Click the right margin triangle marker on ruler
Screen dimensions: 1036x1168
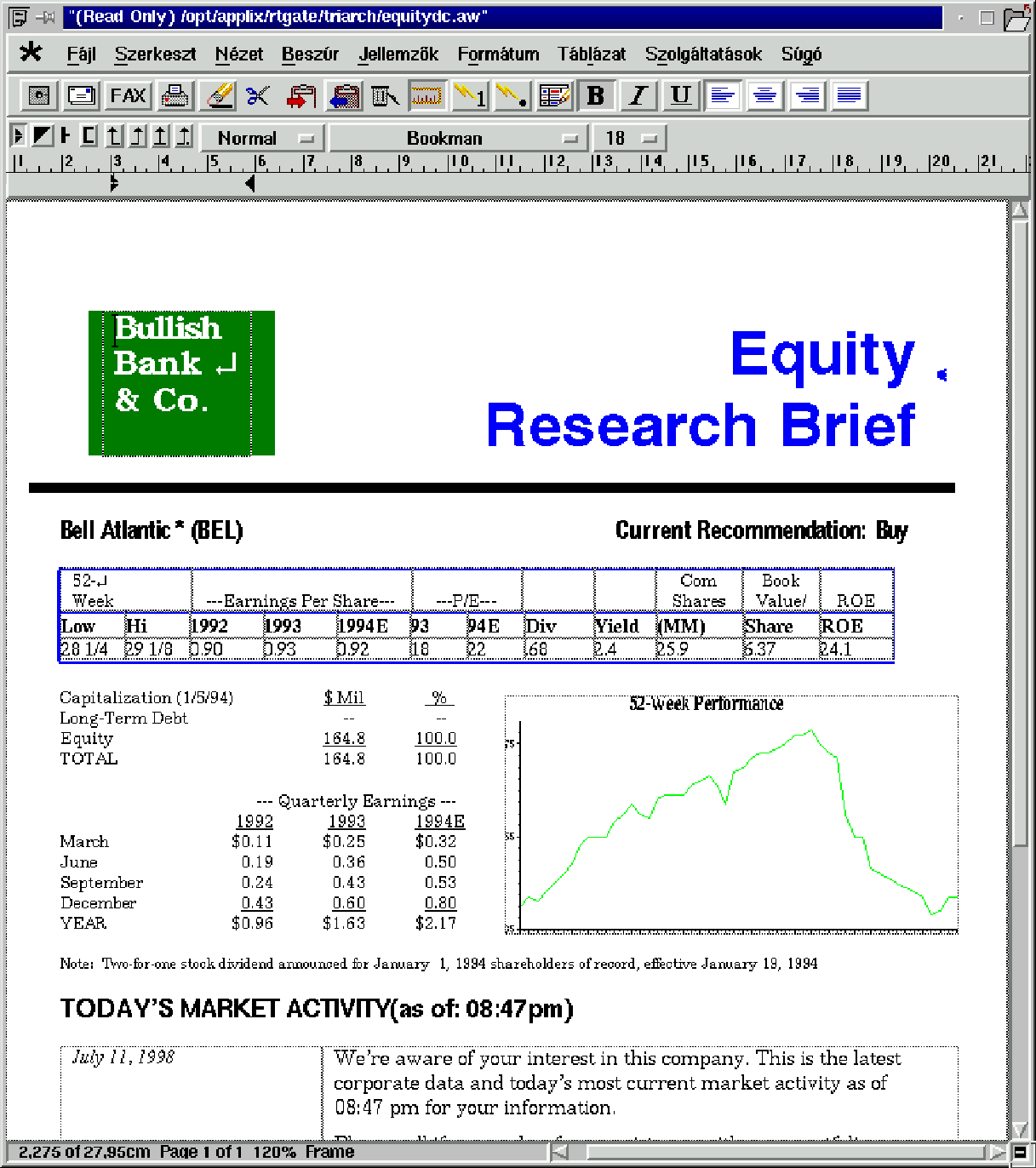point(249,183)
